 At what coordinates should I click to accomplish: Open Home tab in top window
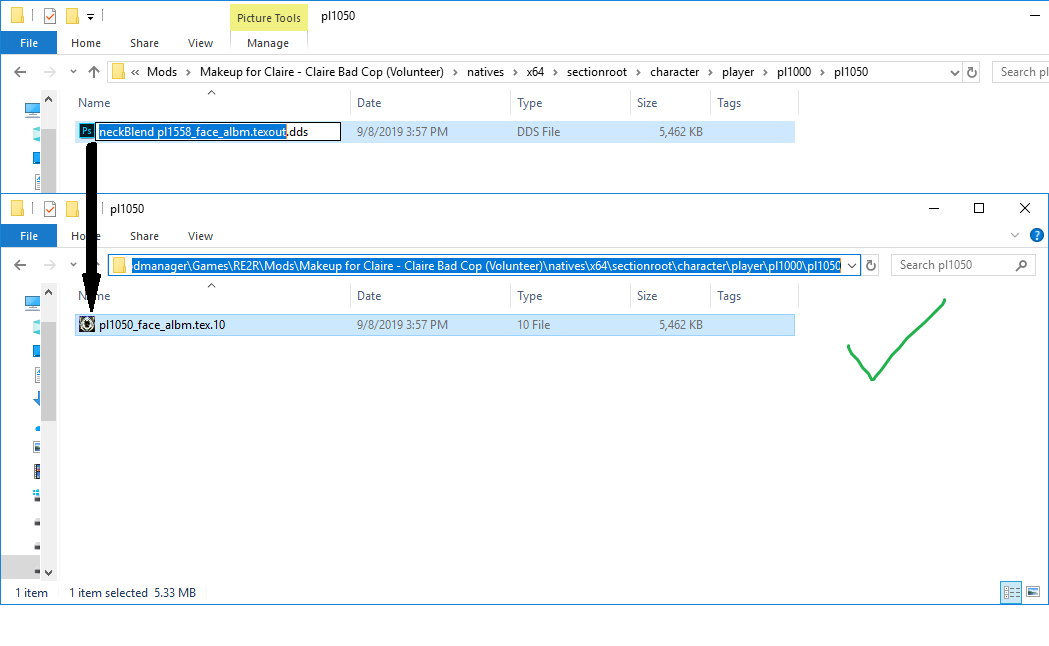click(x=86, y=43)
